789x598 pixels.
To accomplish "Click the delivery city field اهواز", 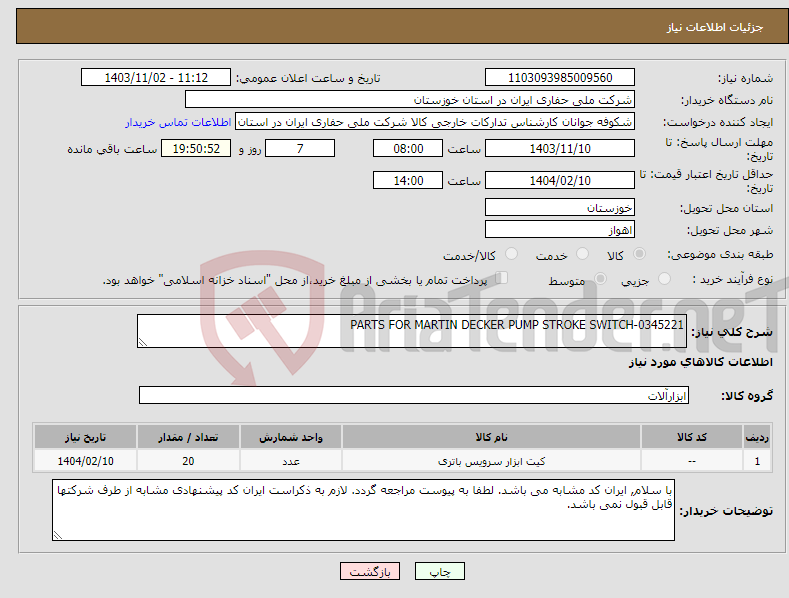I will (560, 230).
